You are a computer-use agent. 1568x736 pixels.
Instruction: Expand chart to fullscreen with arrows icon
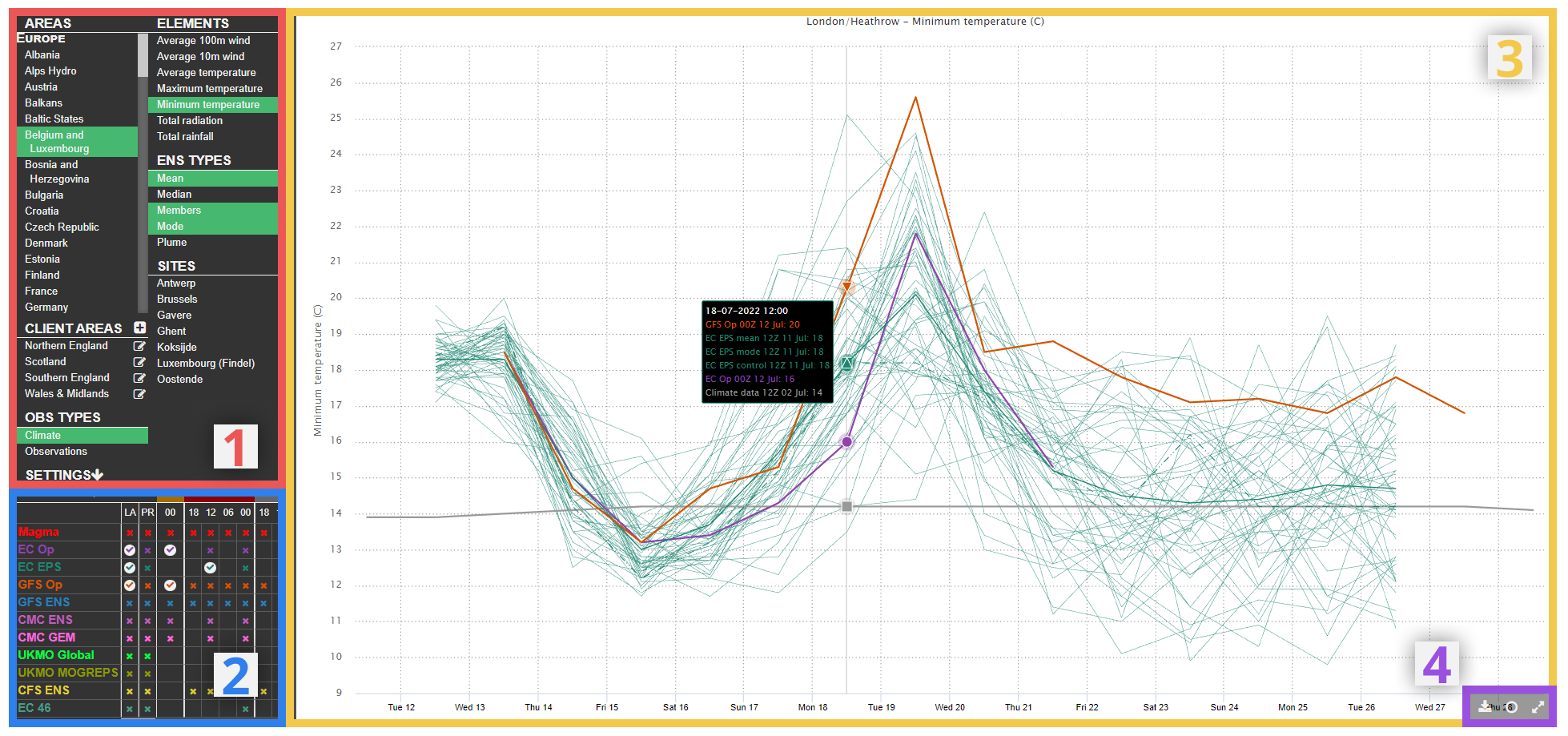tap(1538, 707)
